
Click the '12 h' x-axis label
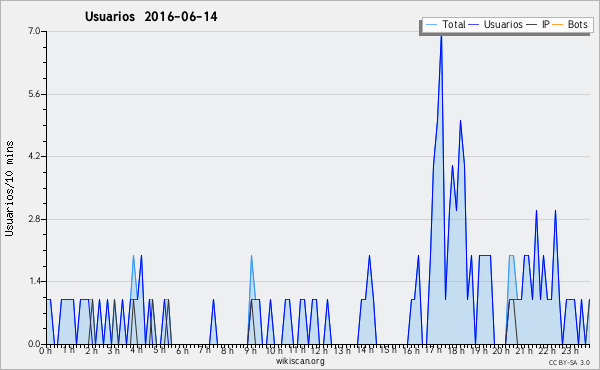click(x=319, y=350)
